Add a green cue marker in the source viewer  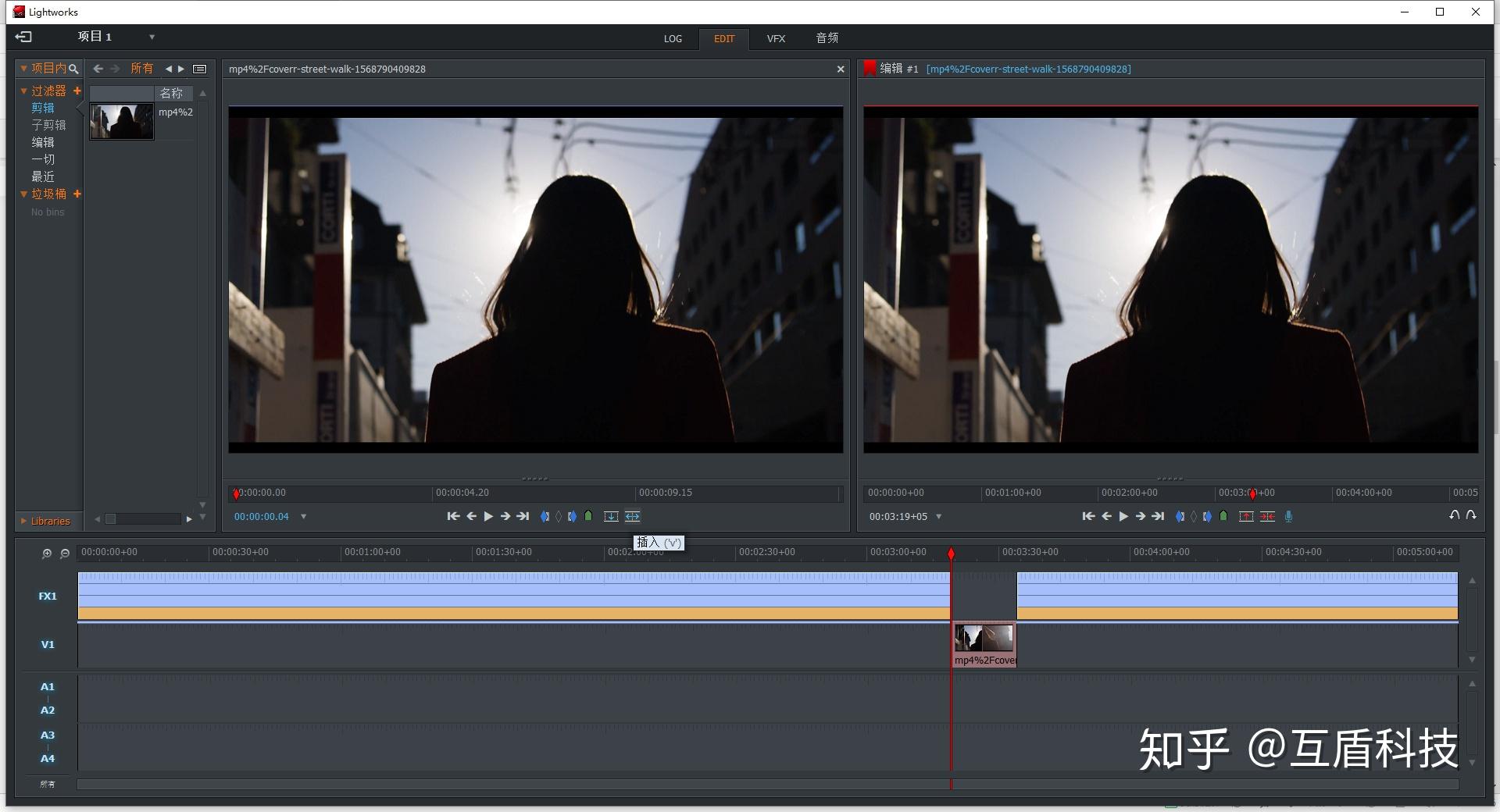point(588,516)
